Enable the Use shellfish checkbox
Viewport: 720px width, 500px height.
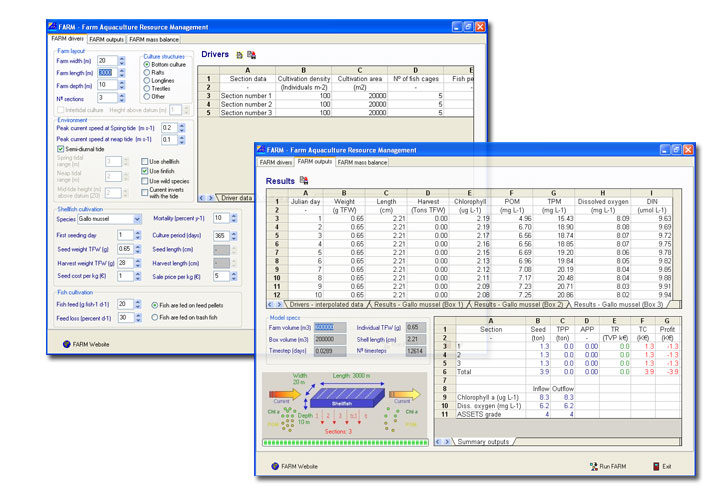pyautogui.click(x=145, y=162)
